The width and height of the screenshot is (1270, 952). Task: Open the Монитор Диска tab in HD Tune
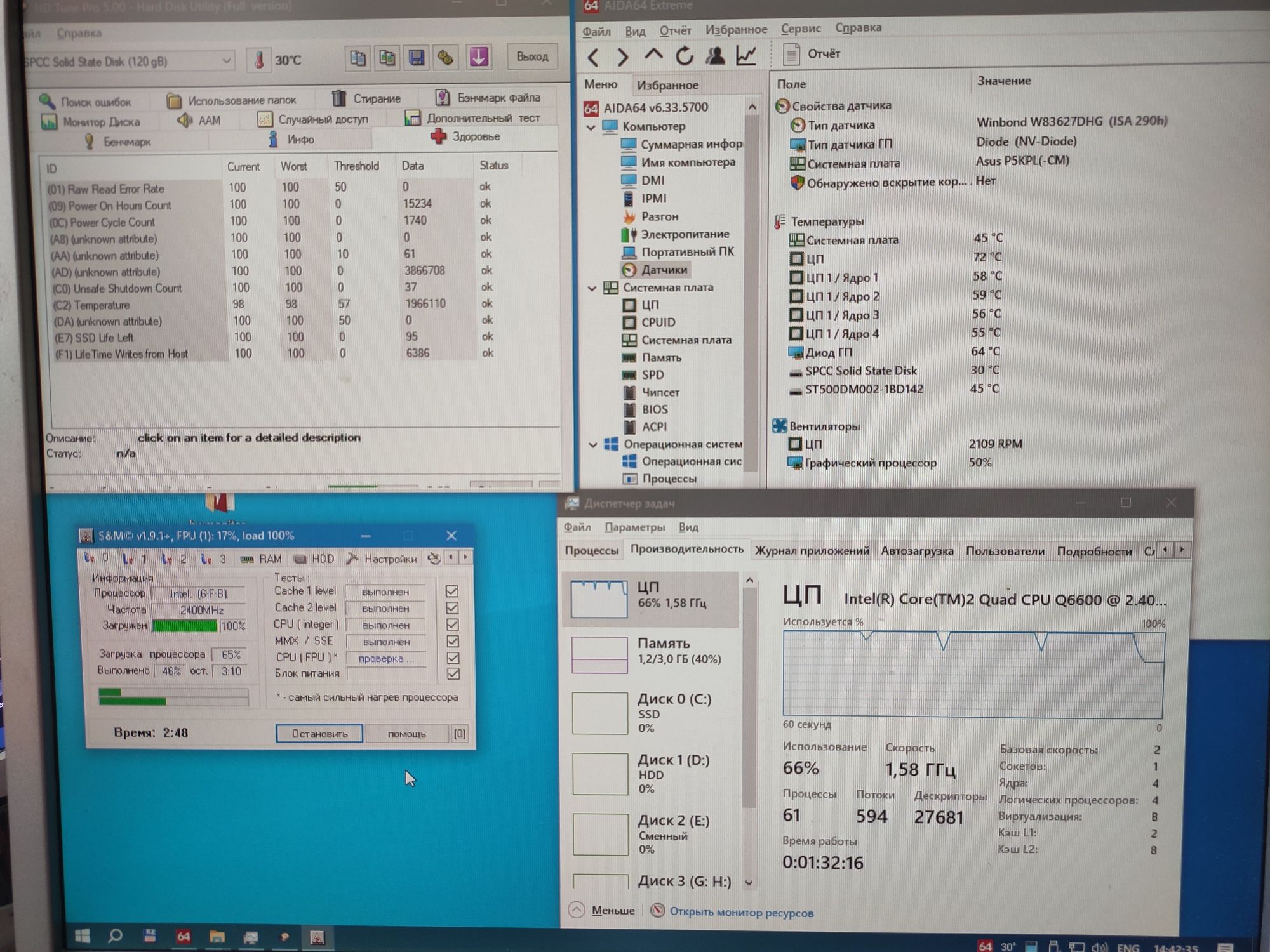pyautogui.click(x=90, y=122)
